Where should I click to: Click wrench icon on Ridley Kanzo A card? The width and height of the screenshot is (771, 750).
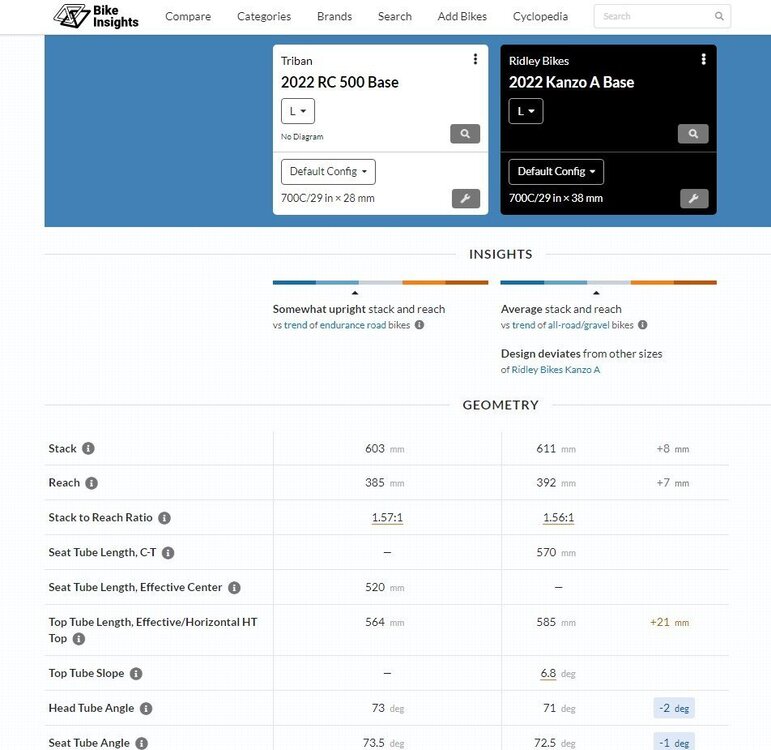693,198
